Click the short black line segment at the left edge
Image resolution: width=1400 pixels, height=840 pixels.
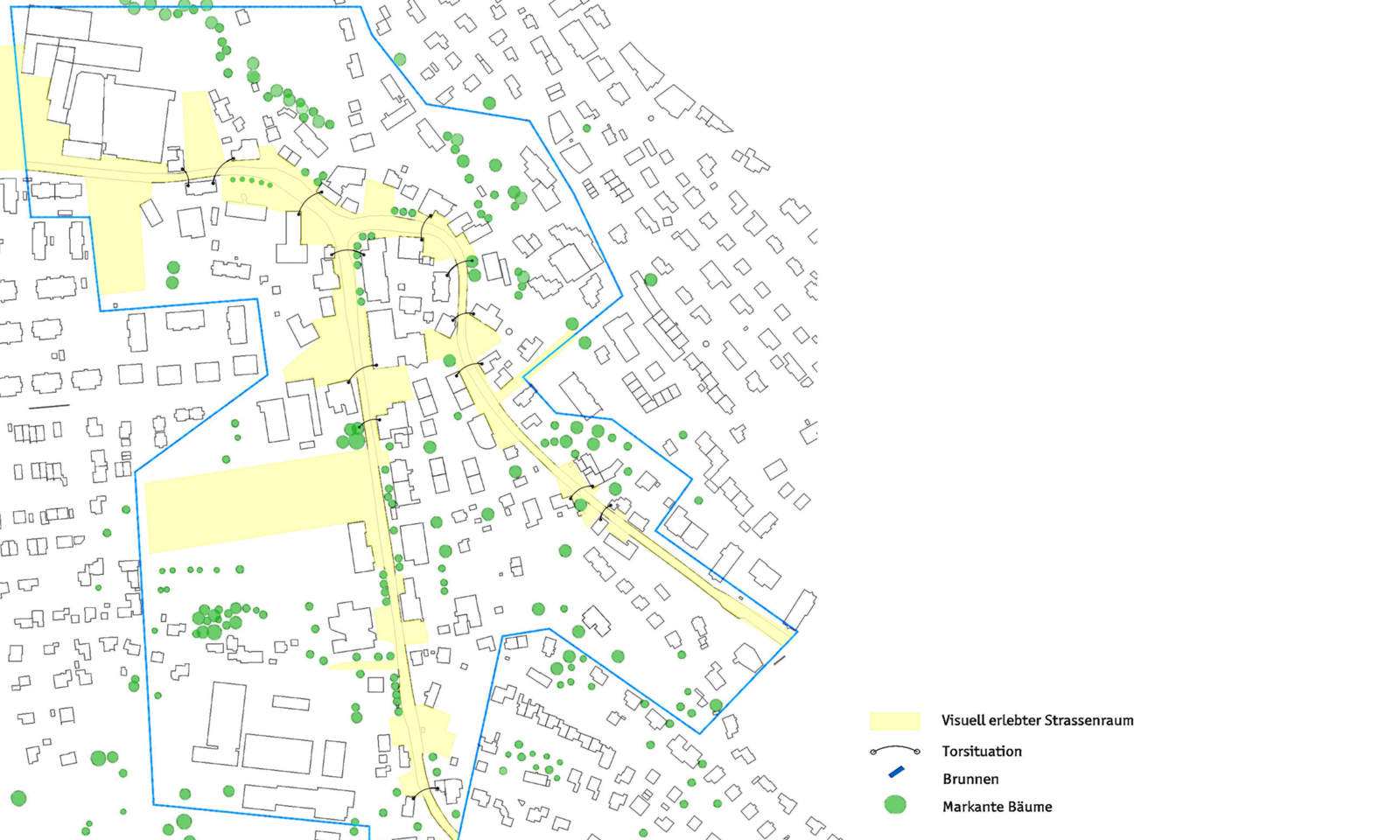coord(49,407)
